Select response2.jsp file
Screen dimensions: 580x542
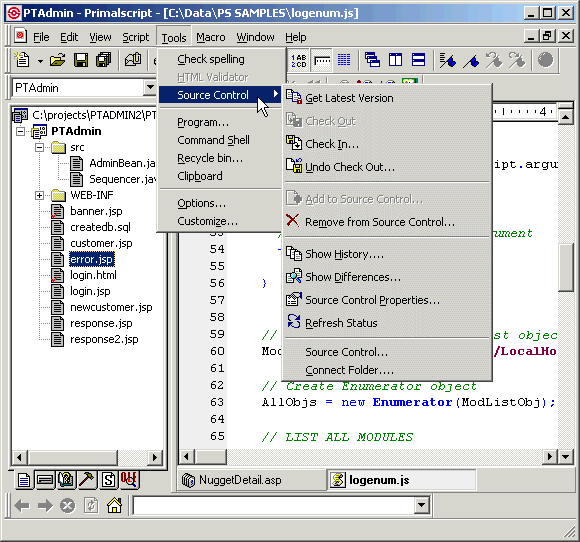click(x=104, y=339)
